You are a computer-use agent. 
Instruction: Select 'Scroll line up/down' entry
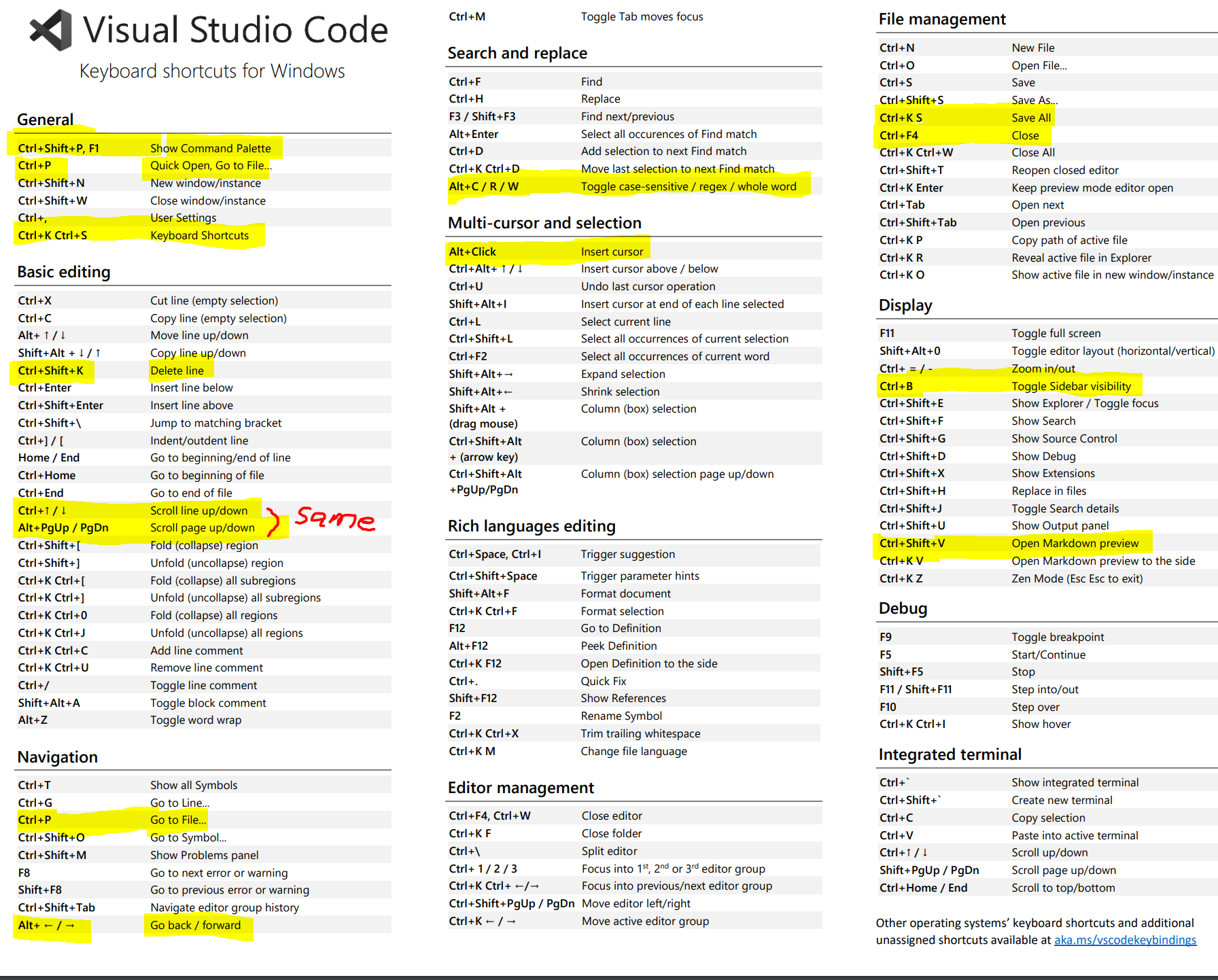point(199,510)
